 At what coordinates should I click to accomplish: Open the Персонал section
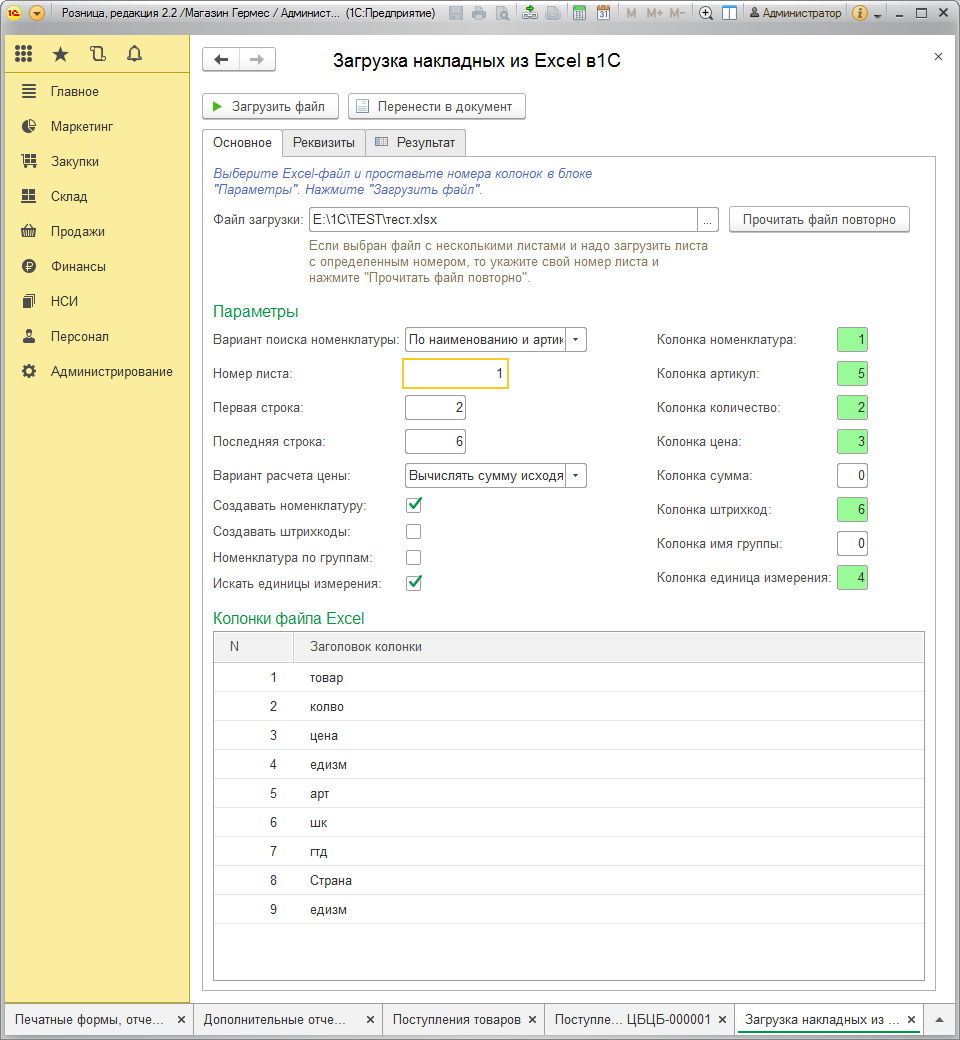(96, 336)
